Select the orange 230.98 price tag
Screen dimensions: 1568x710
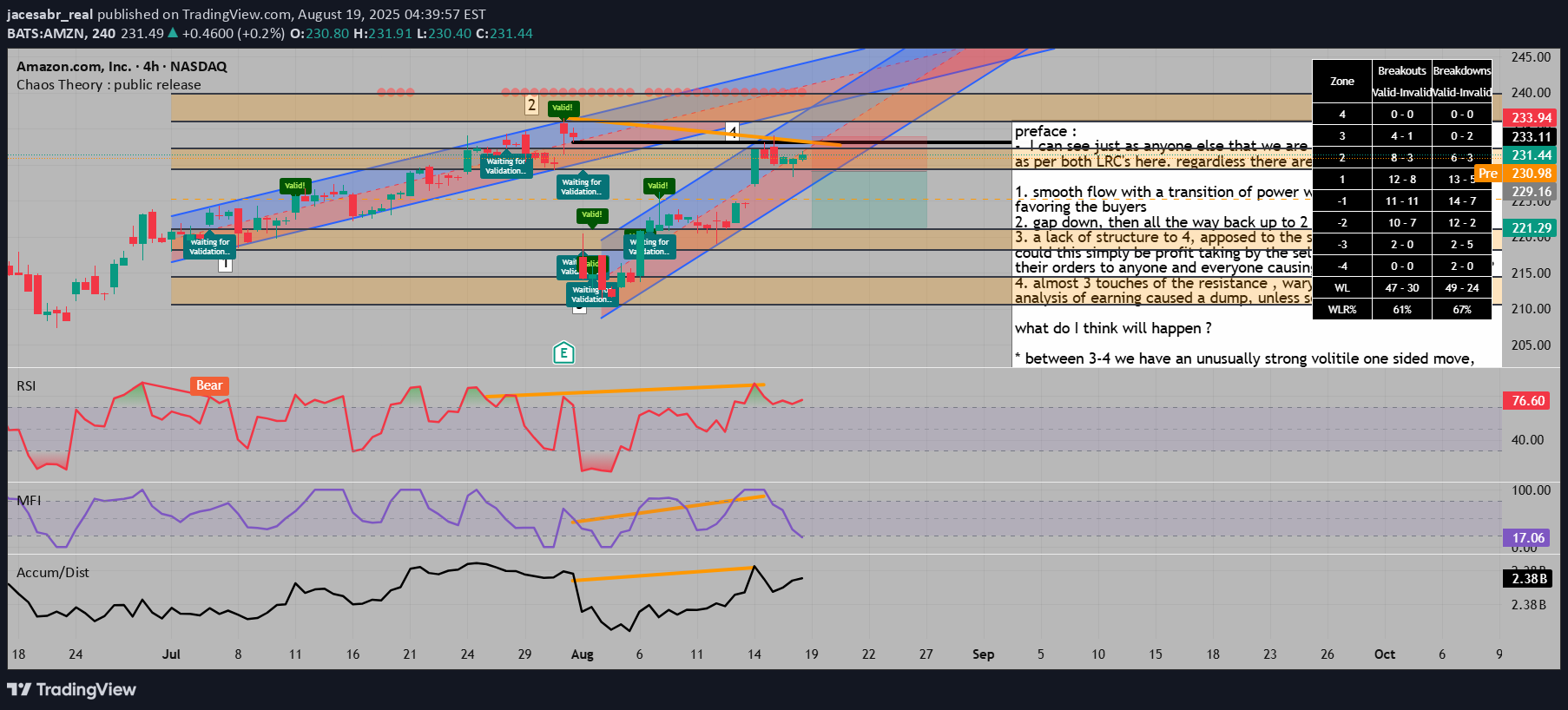pos(1532,174)
